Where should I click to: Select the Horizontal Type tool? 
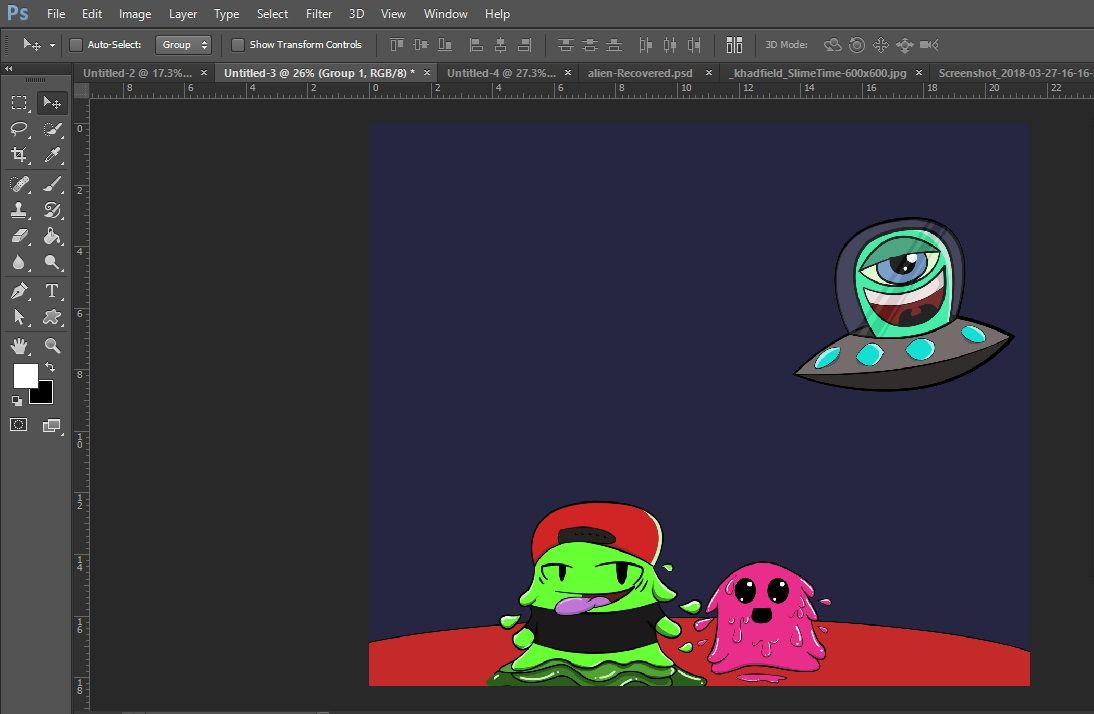[x=52, y=290]
